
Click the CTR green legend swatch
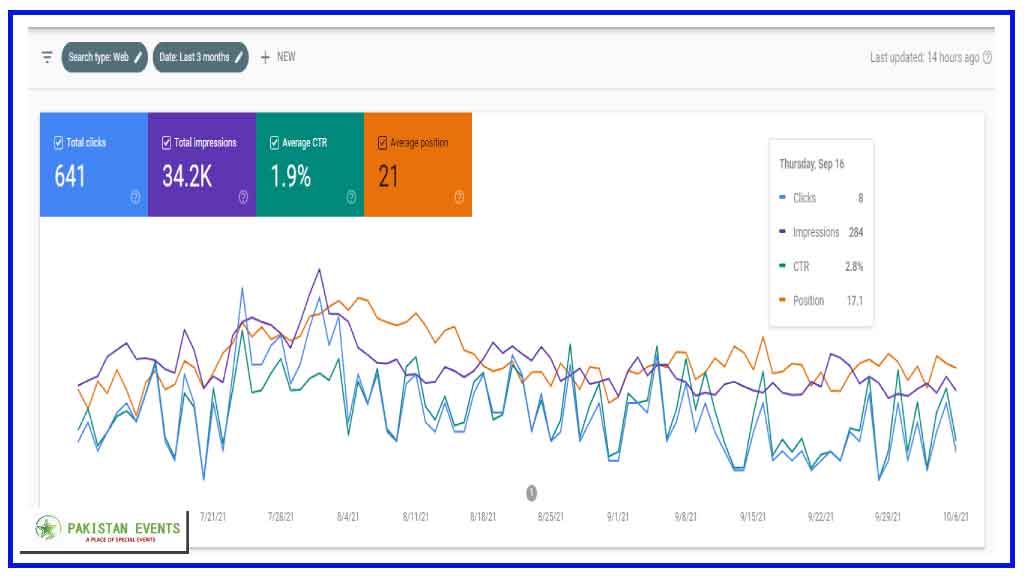782,265
